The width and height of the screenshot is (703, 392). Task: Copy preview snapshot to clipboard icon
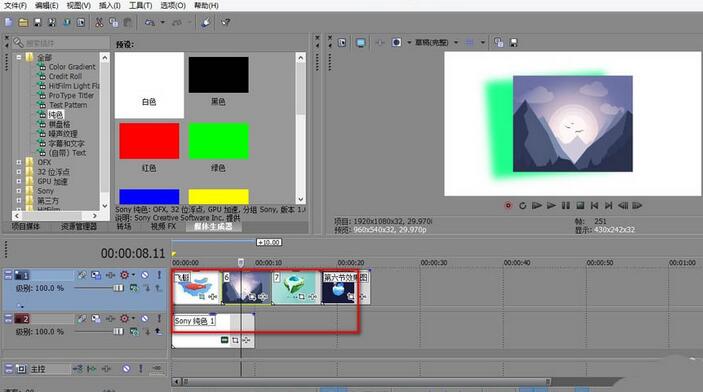pyautogui.click(x=499, y=43)
